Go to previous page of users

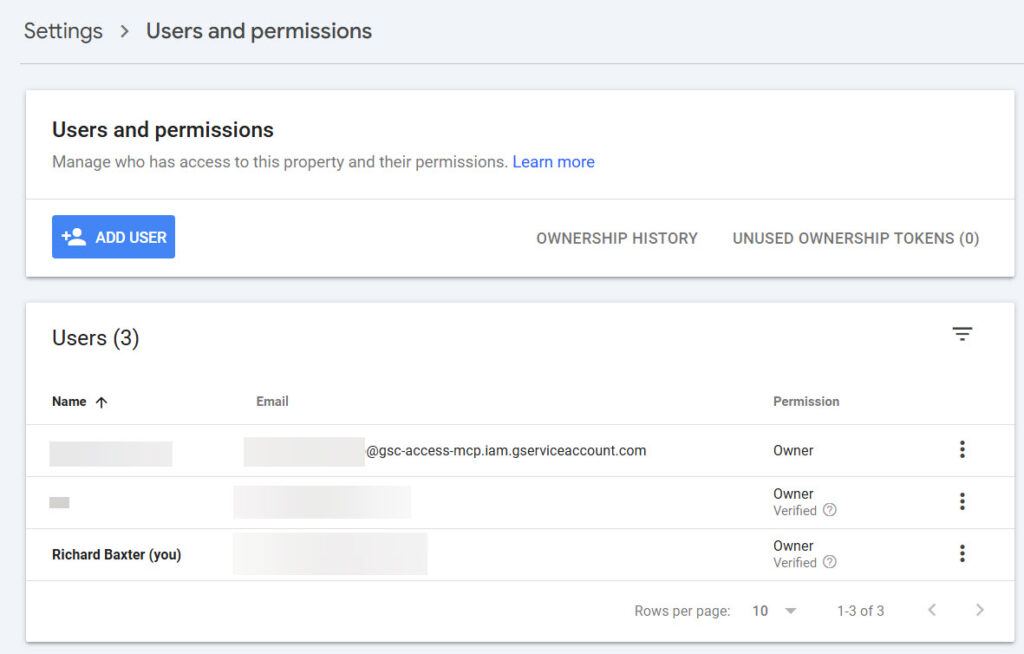932,610
